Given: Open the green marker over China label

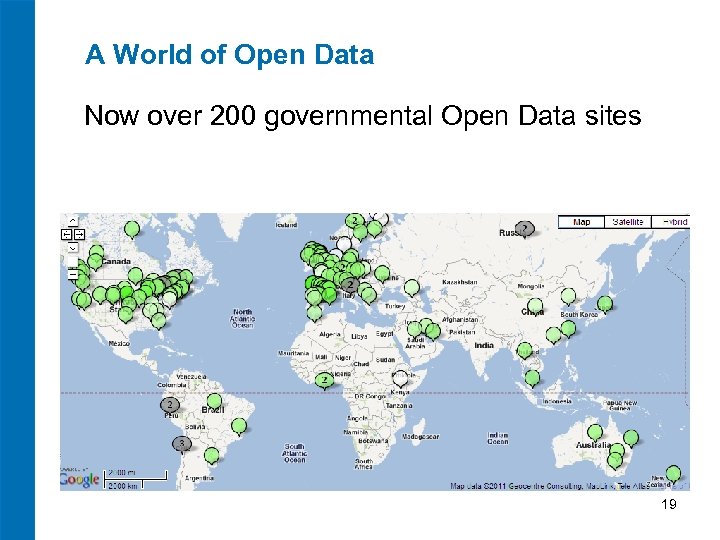Looking at the screenshot, I should 534,305.
